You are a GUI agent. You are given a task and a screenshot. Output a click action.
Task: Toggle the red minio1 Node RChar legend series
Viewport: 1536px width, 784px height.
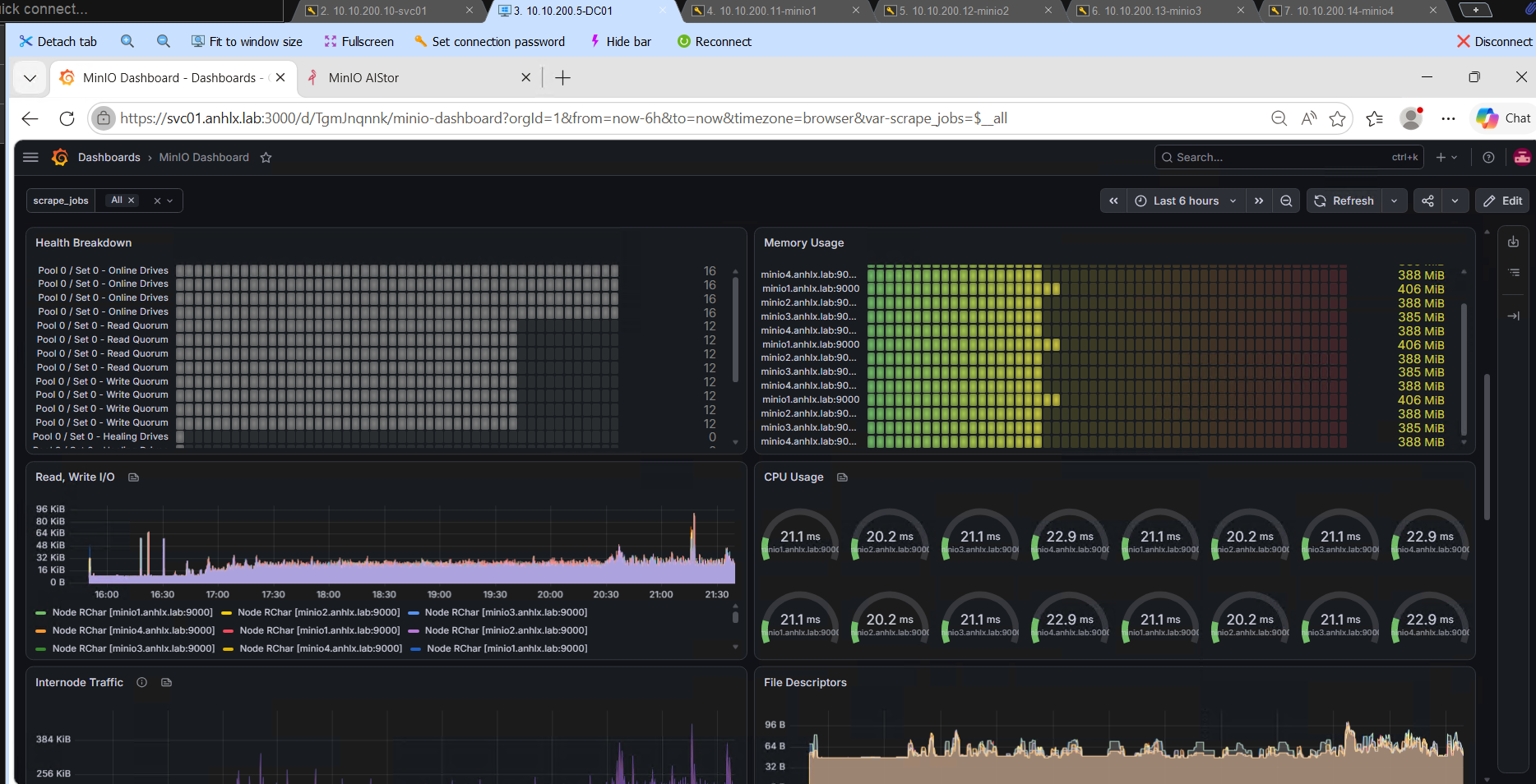click(312, 630)
